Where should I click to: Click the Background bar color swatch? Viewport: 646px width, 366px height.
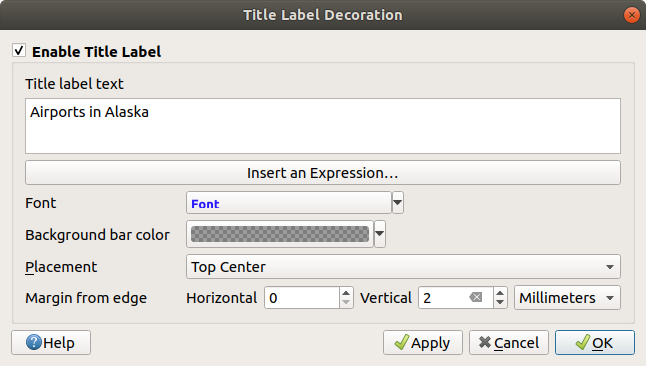280,234
